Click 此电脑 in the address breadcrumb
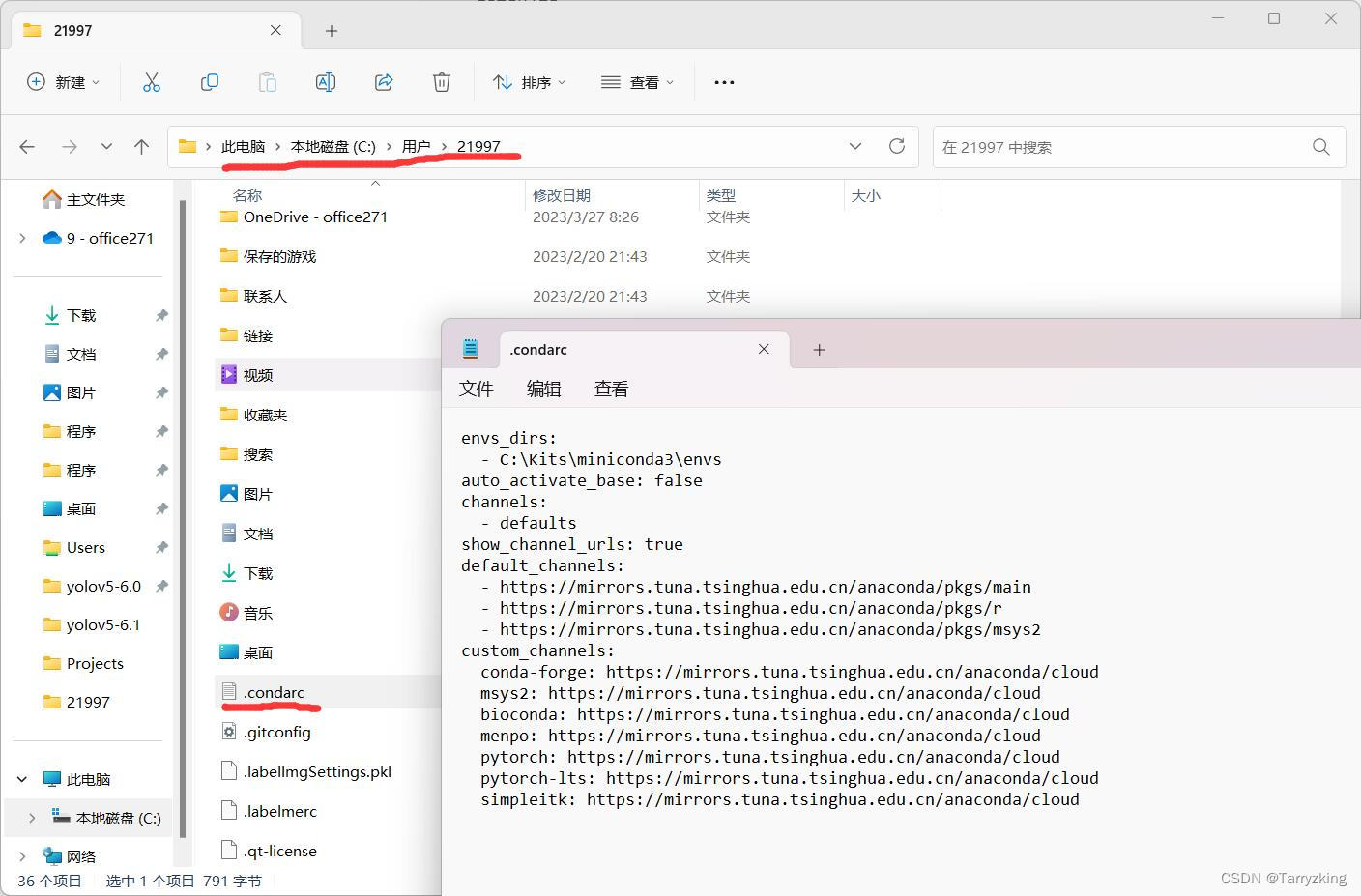 pos(243,147)
